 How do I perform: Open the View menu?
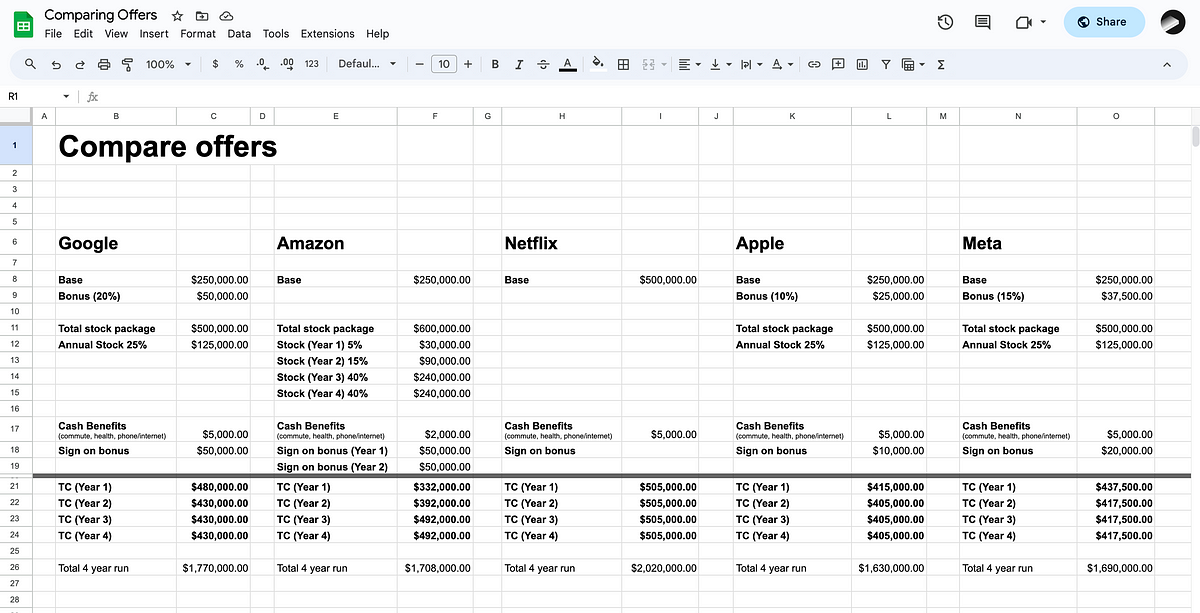click(116, 34)
